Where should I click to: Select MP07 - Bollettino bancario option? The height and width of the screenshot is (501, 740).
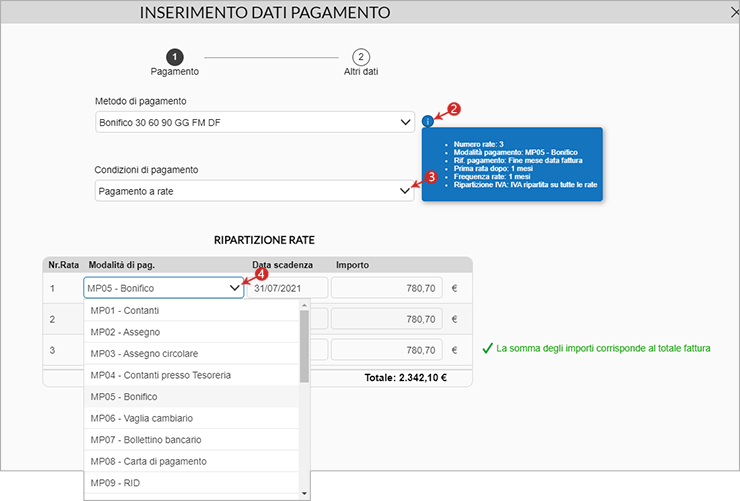coord(192,440)
